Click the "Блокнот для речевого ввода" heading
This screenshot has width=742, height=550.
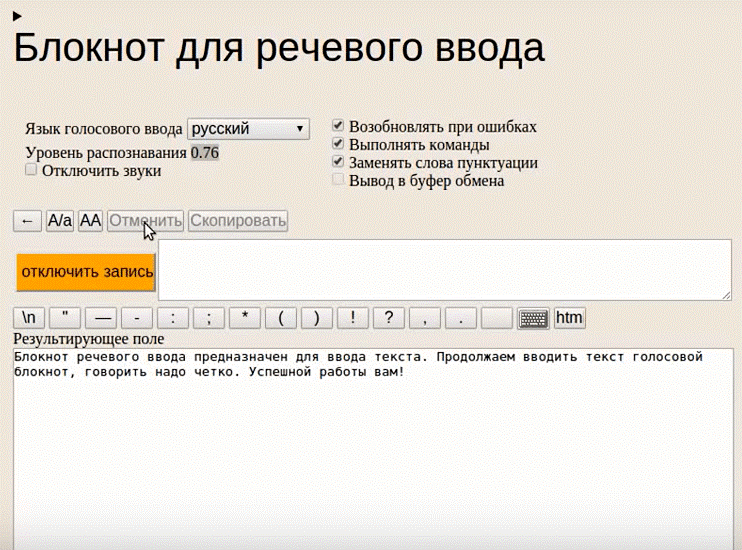(279, 47)
